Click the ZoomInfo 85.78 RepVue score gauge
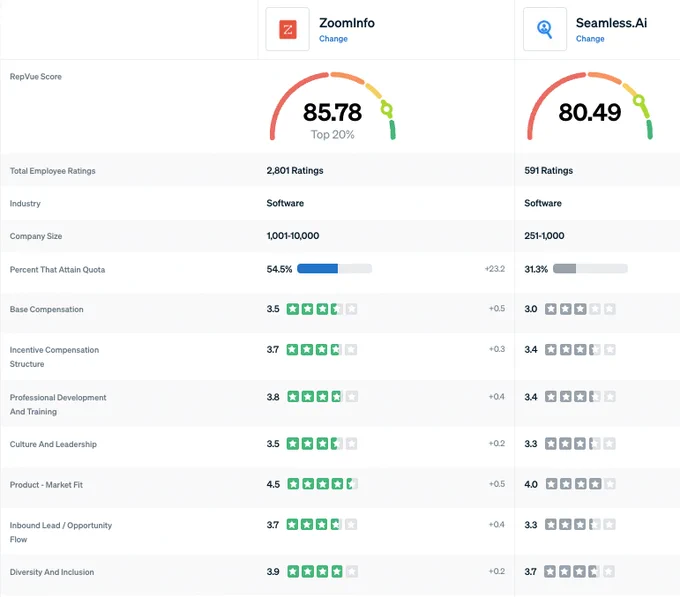Screen dimensions: 680x597 332,106
